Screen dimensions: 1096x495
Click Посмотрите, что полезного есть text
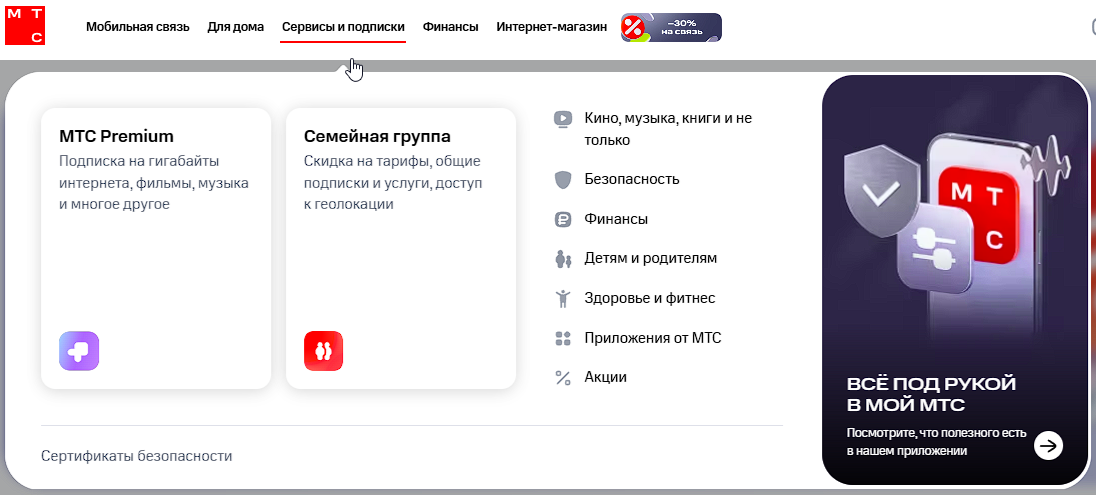coord(936,442)
